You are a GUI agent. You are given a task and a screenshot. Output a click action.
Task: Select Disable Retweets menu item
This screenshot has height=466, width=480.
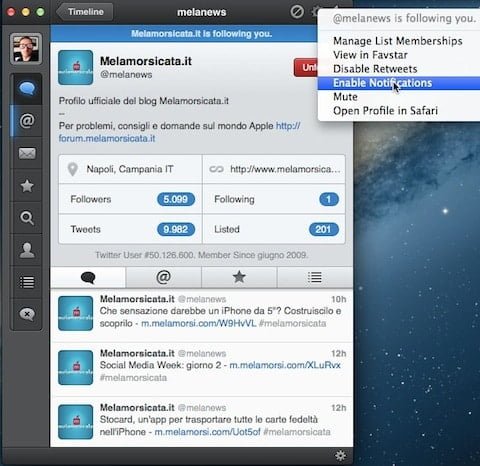(x=375, y=69)
